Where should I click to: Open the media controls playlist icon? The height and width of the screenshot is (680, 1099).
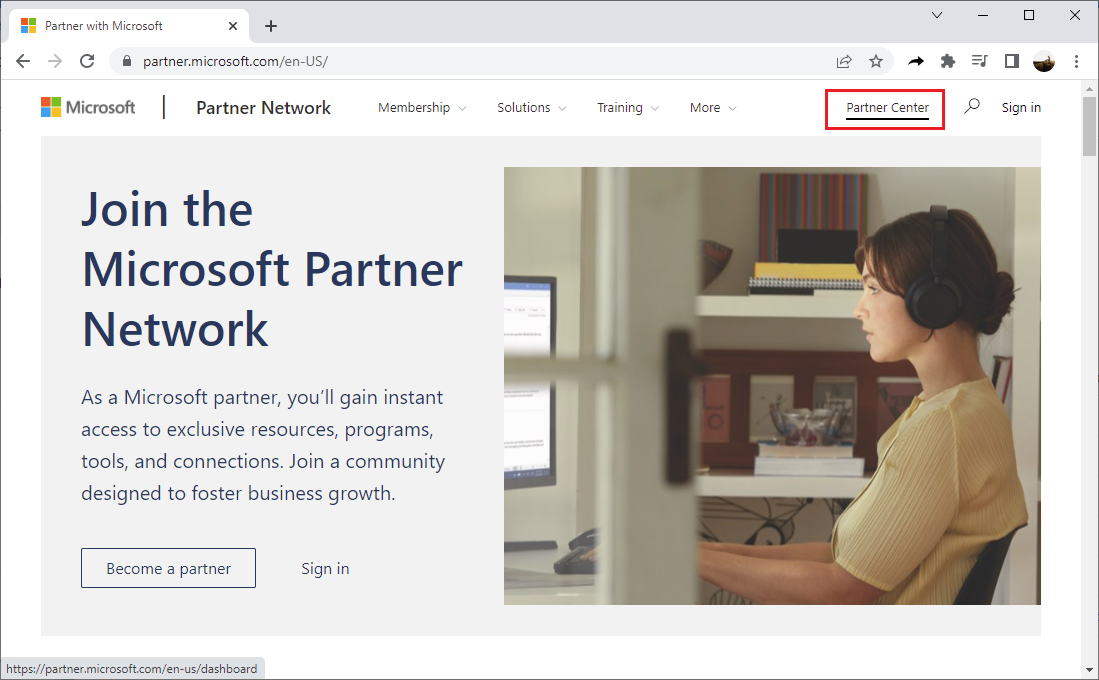979,62
